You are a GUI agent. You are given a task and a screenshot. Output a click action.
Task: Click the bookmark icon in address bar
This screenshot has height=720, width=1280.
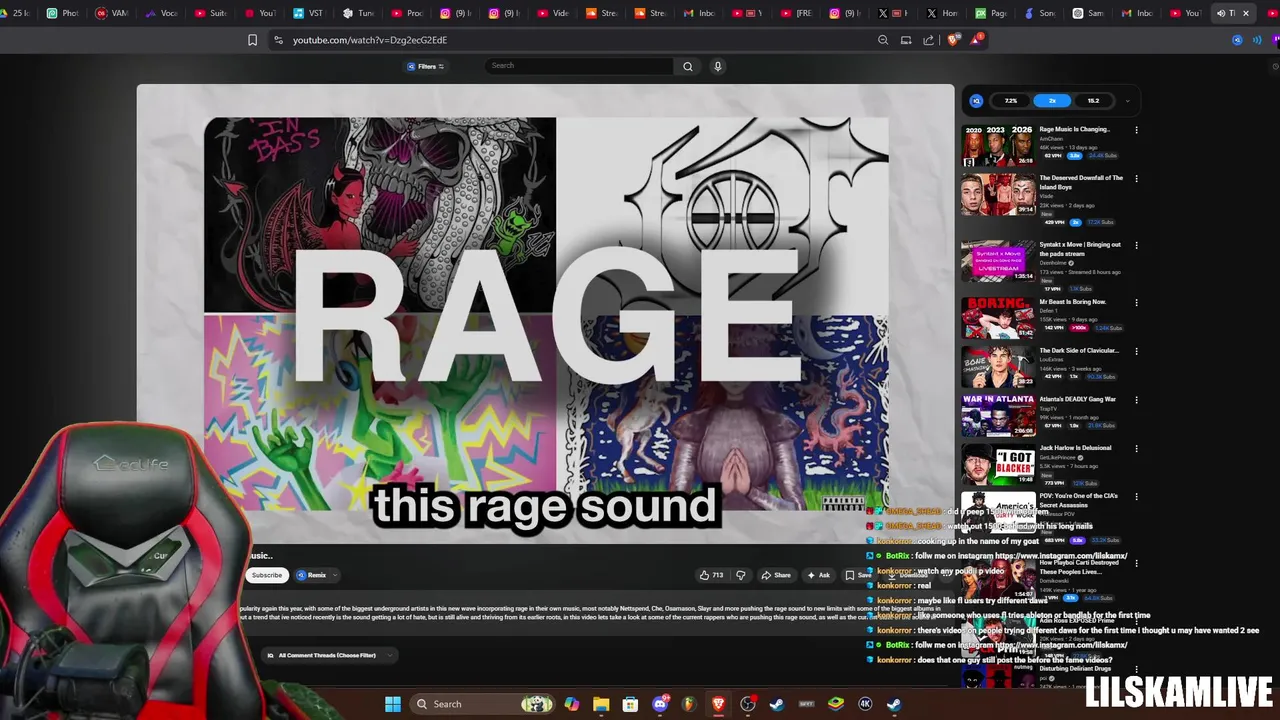tap(252, 40)
